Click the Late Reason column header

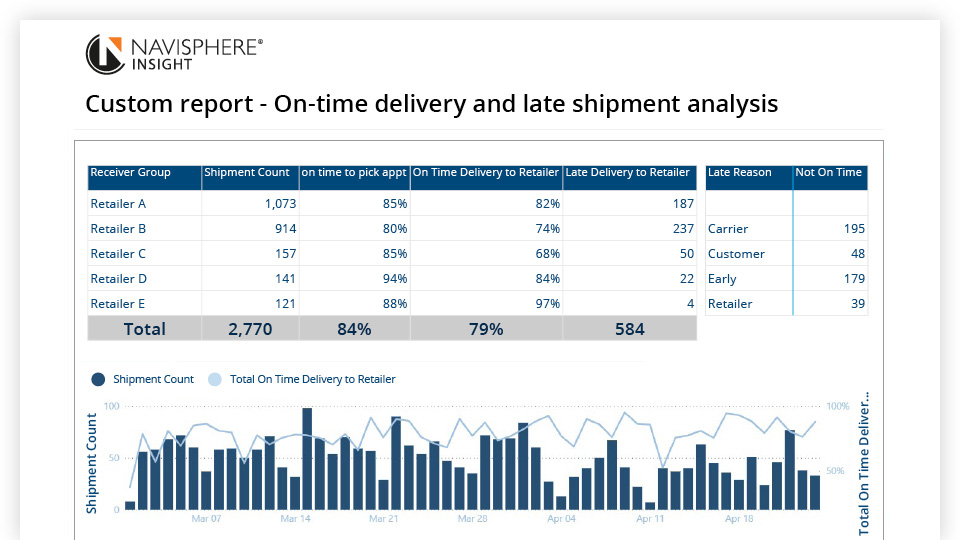point(740,173)
